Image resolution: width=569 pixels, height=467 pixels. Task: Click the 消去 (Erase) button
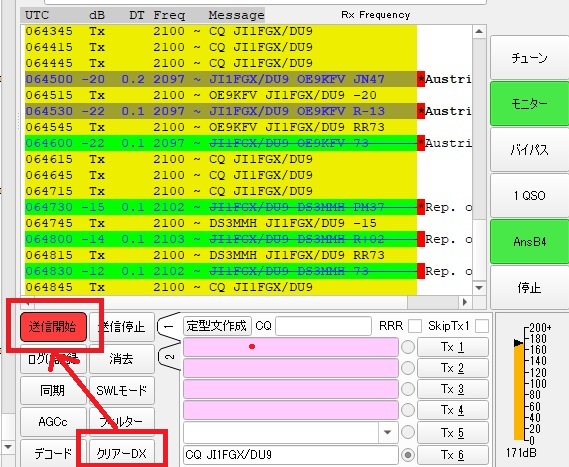click(122, 359)
